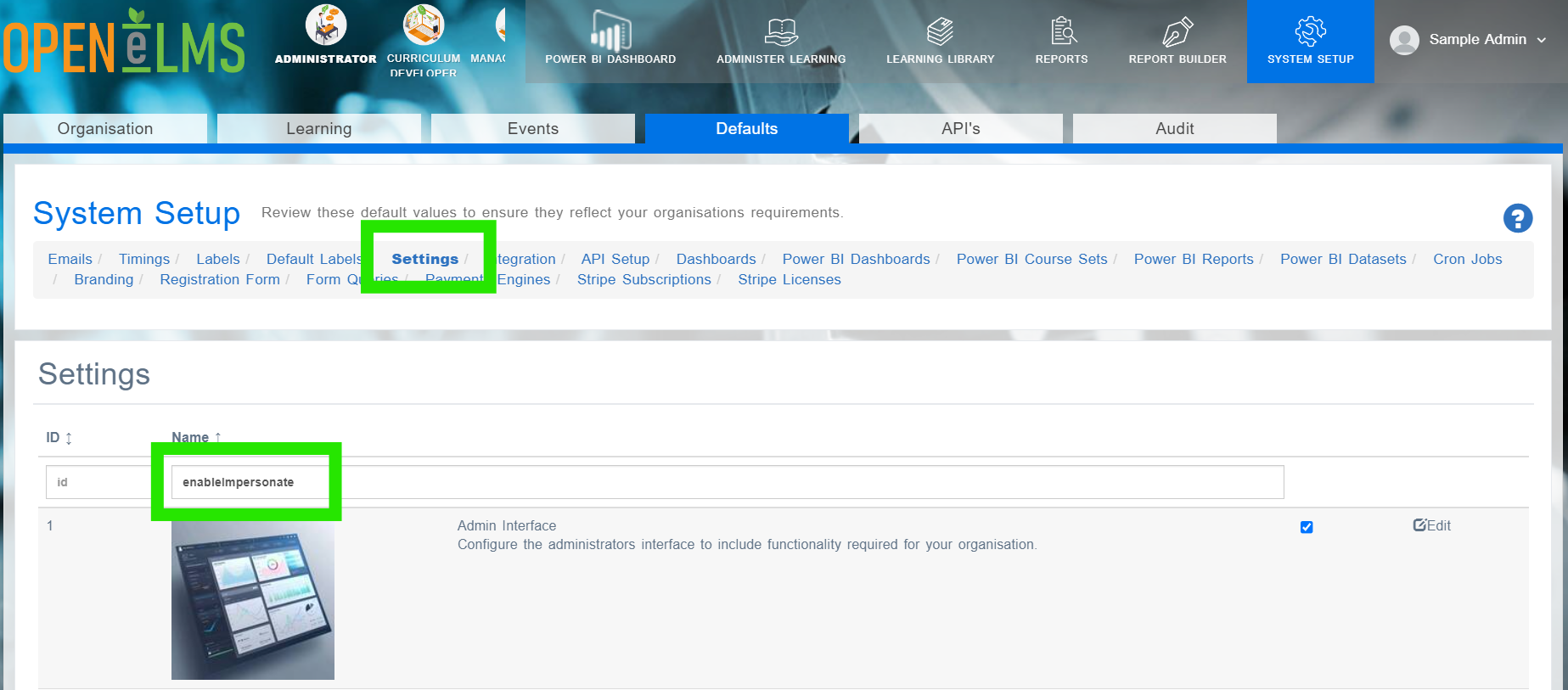Switch to the Organisation tab
Viewport: 1568px width, 690px height.
click(x=105, y=129)
